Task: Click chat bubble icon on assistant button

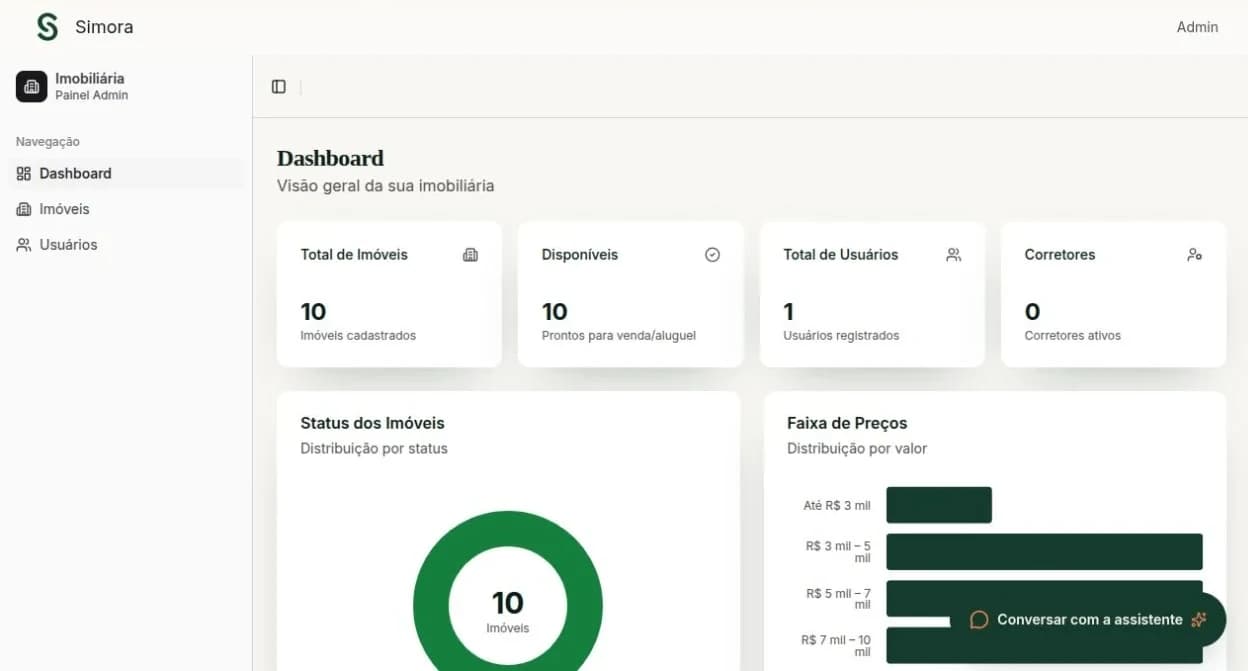Action: [980, 620]
